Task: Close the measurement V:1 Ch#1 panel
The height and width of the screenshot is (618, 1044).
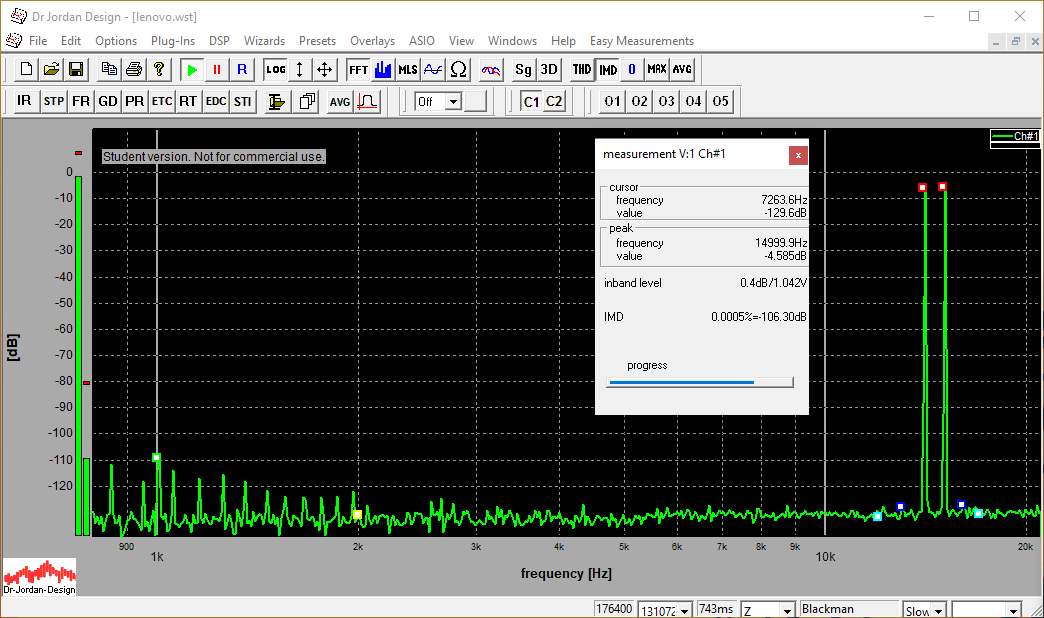Action: 798,155
